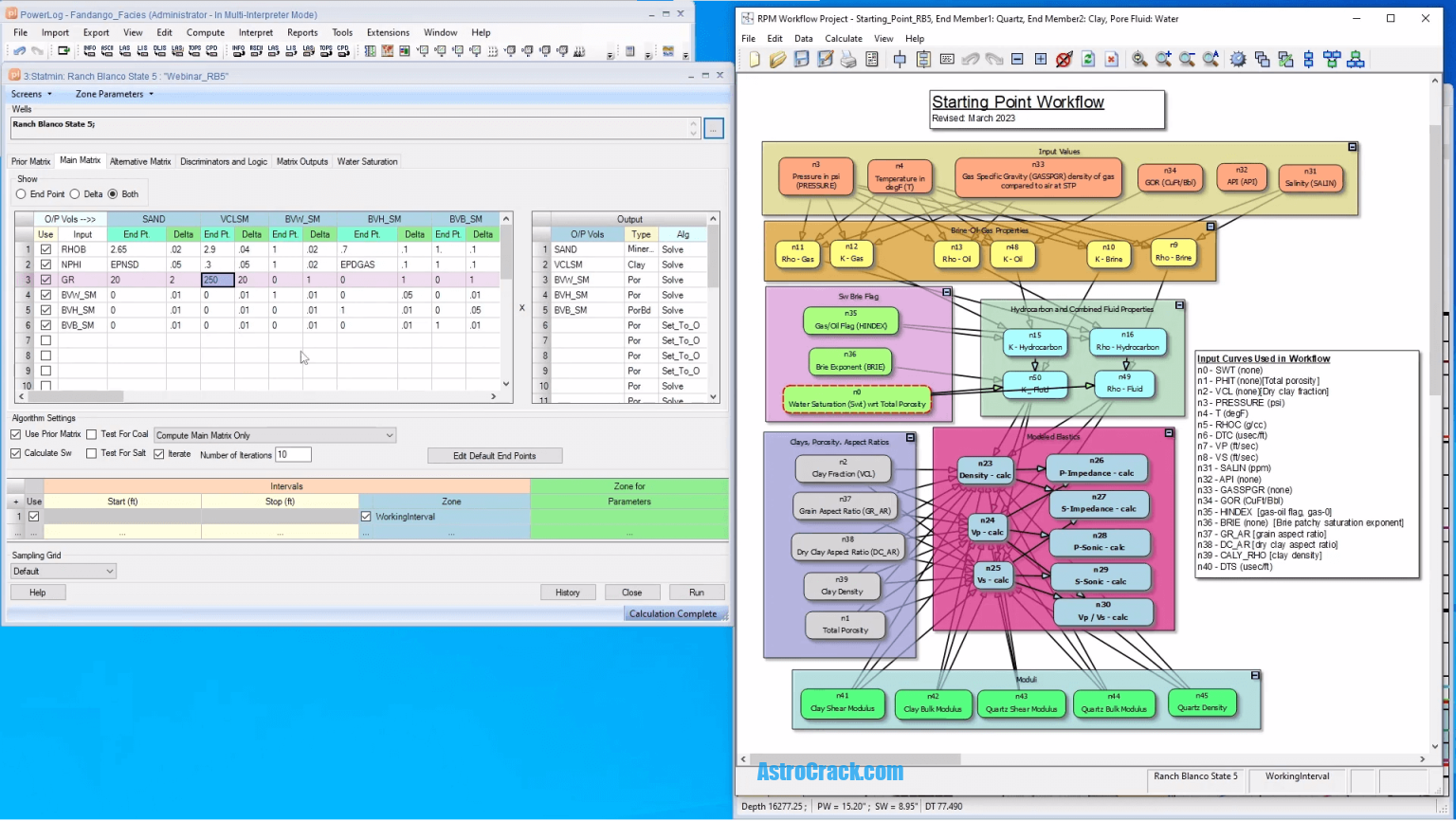Click the Refresh workflow icon

coord(1088,59)
